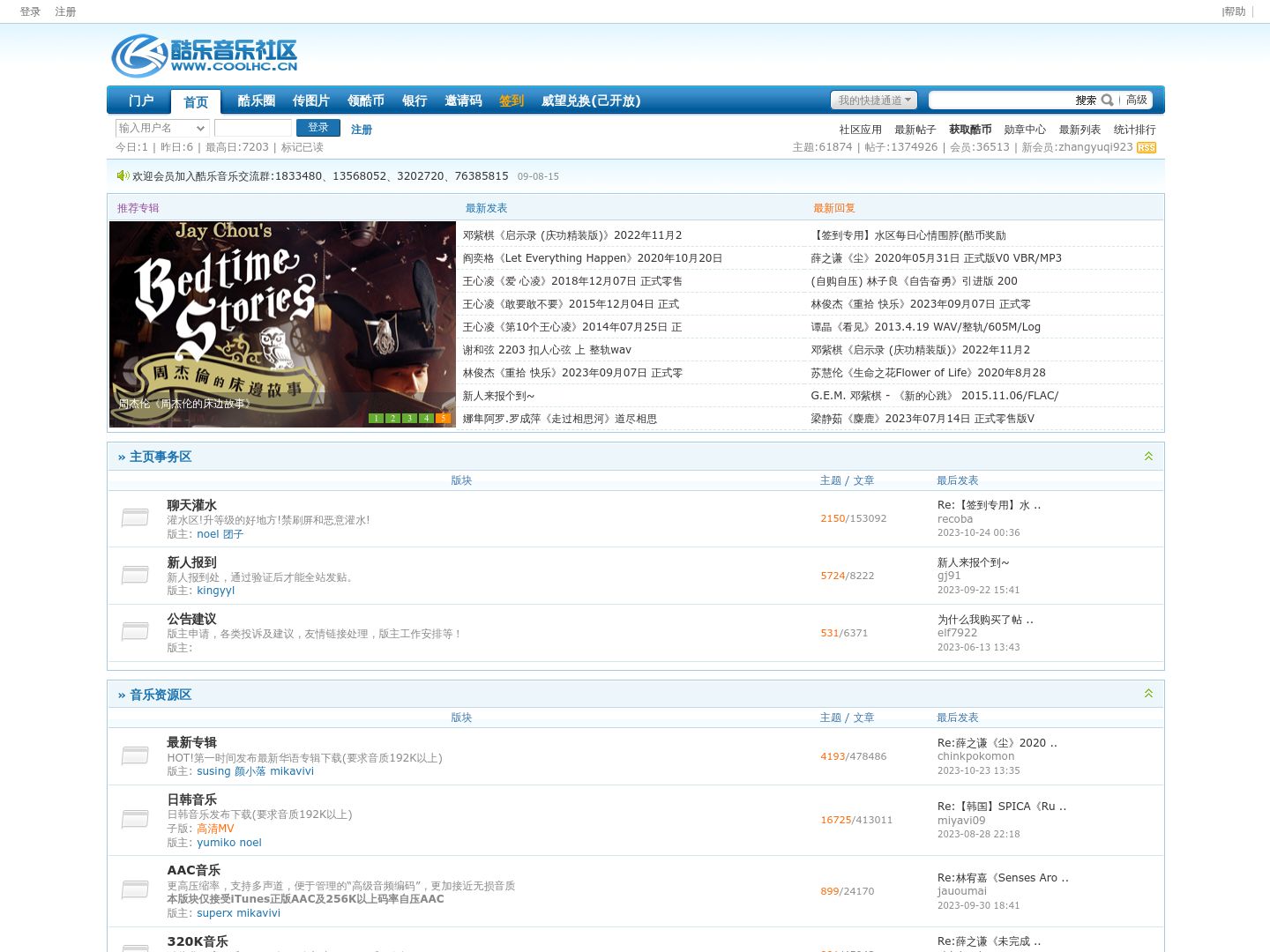Image resolution: width=1270 pixels, height=952 pixels.
Task: Open 勋章中心 link
Action: pyautogui.click(x=1025, y=130)
